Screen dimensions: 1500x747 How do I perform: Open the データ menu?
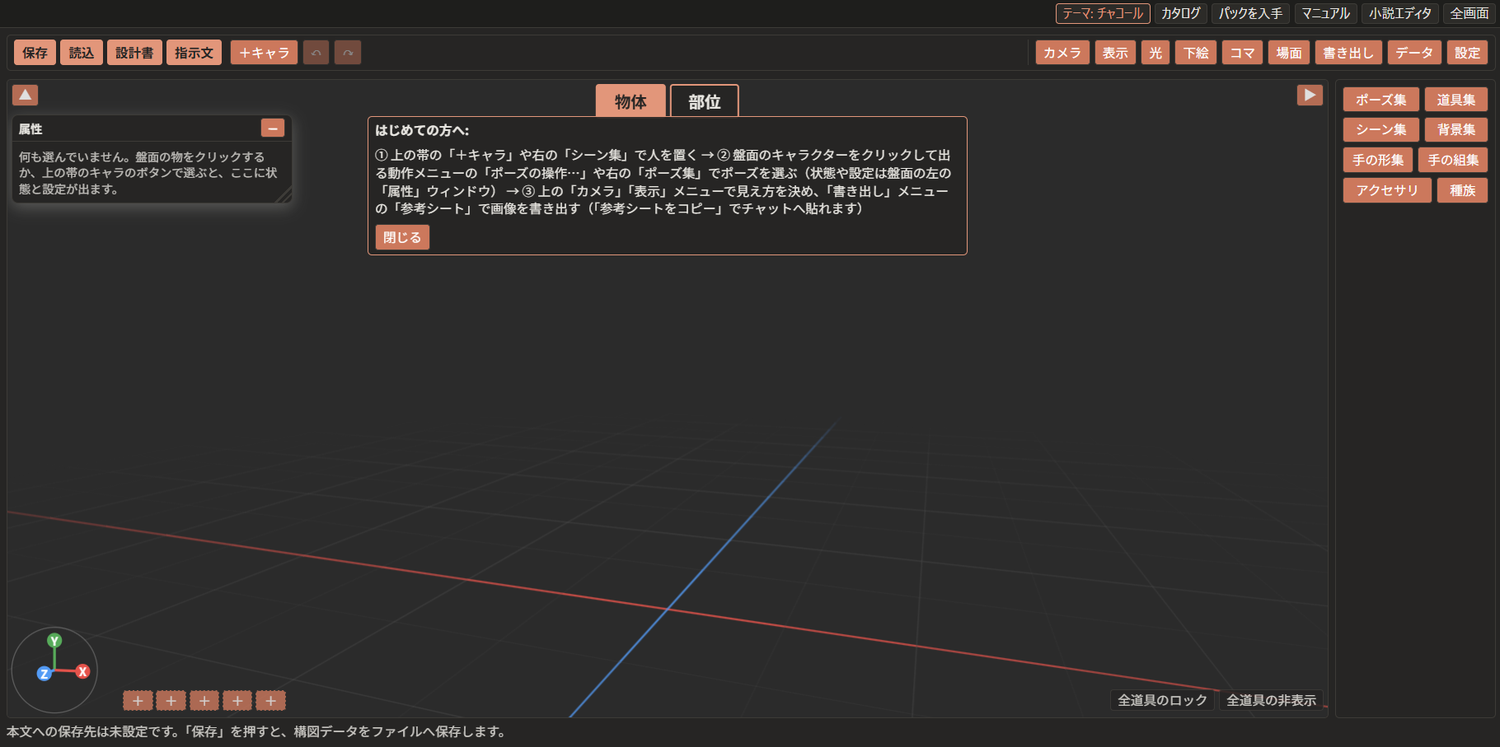coord(1415,53)
